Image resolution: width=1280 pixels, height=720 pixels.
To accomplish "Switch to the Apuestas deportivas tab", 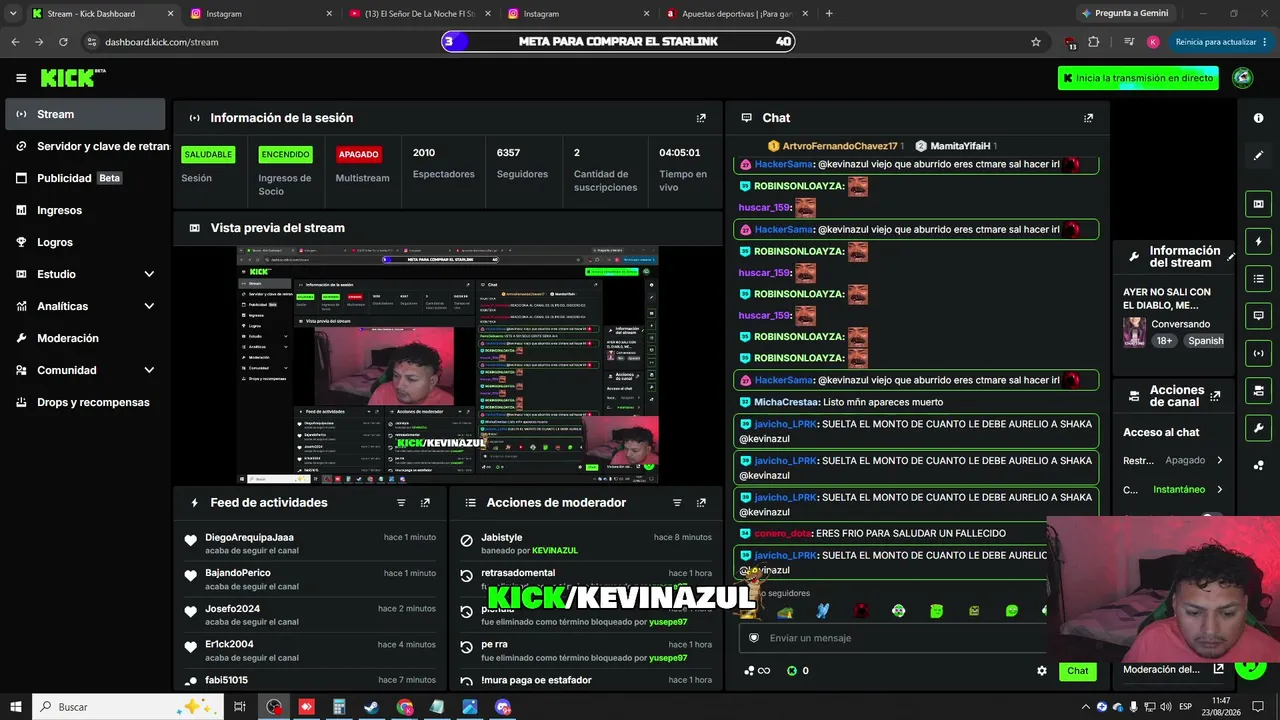I will tap(735, 14).
